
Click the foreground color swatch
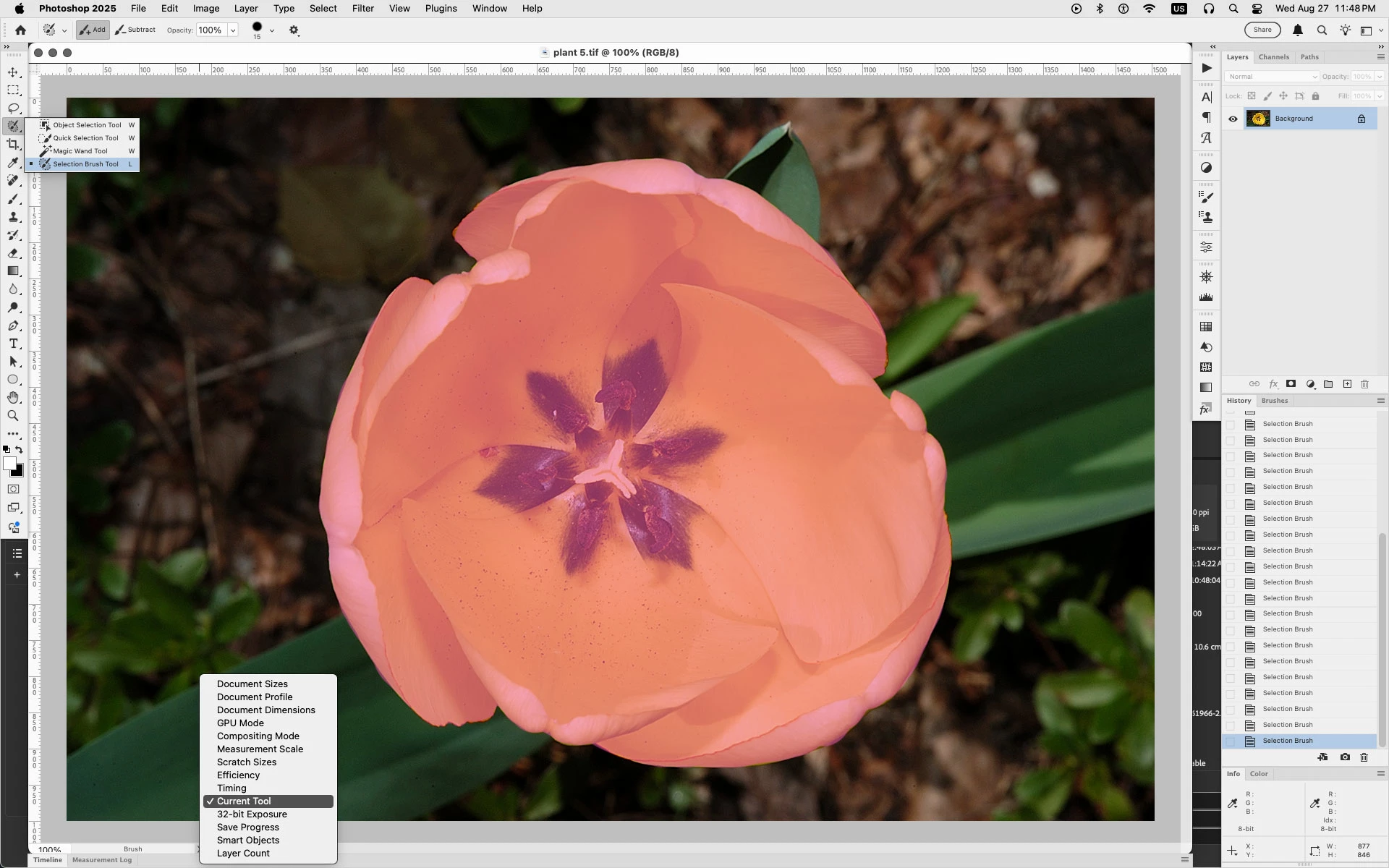tap(9, 464)
